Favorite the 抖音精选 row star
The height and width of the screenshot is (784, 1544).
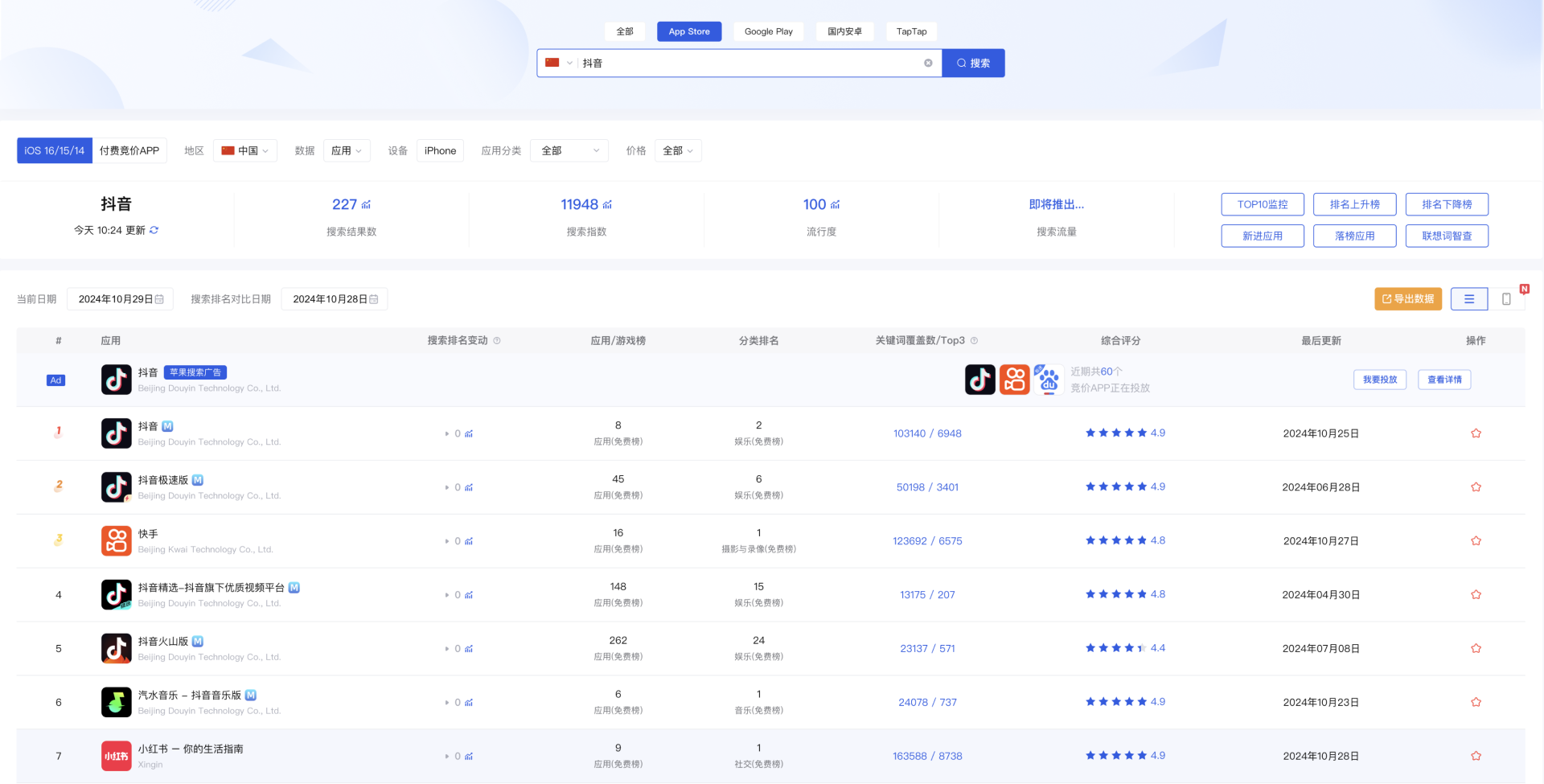1476,595
